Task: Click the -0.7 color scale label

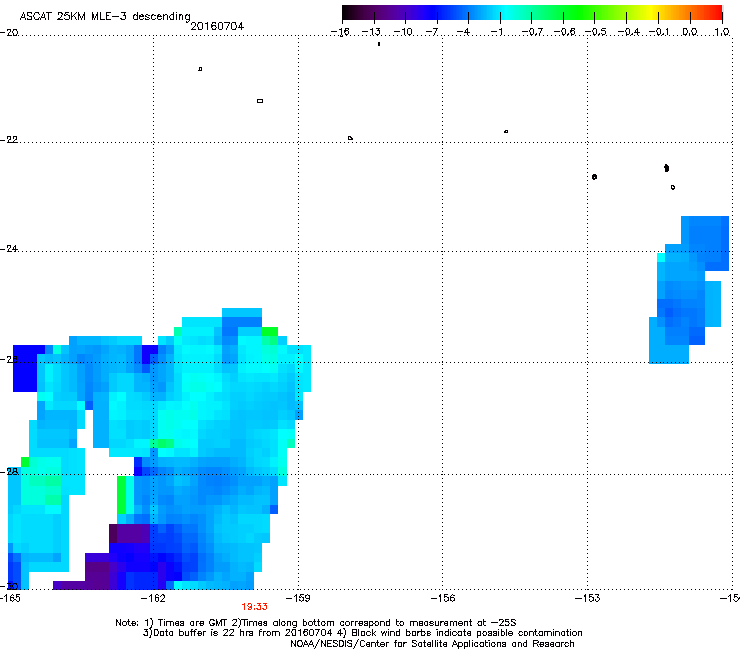Action: 532,32
